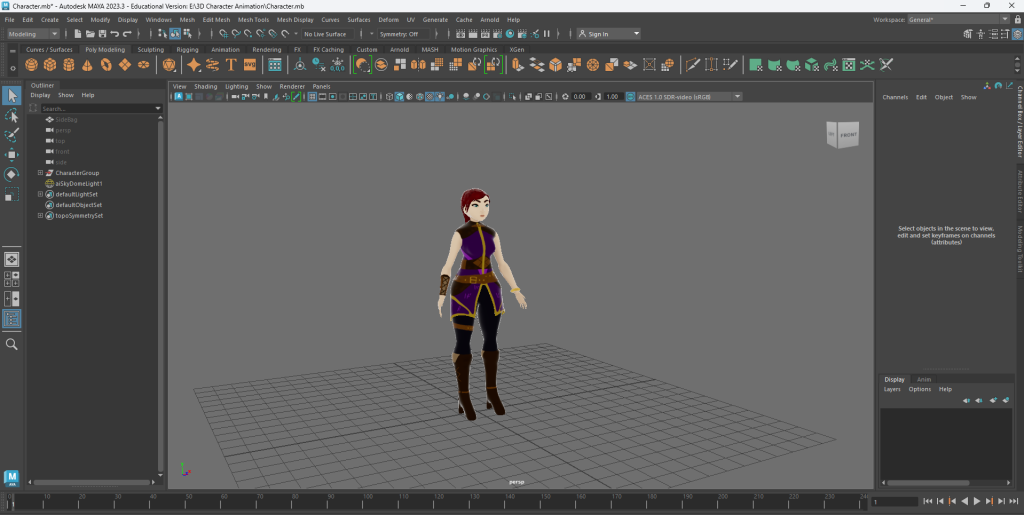The image size is (1024, 515).
Task: Create a polygon cube from the shelf
Action: click(x=50, y=65)
